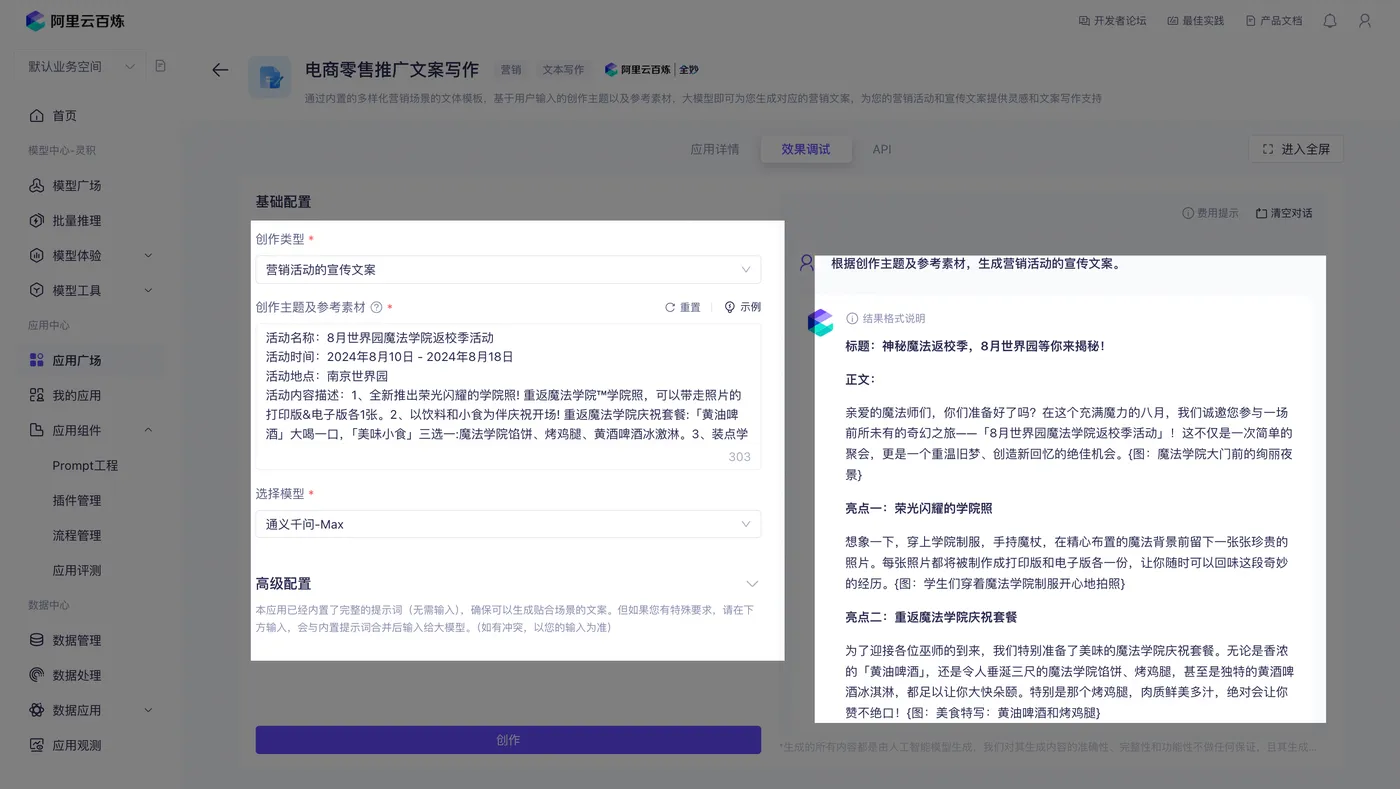Open the 开发者论坛 link
The image size is (1400, 789).
(1112, 21)
